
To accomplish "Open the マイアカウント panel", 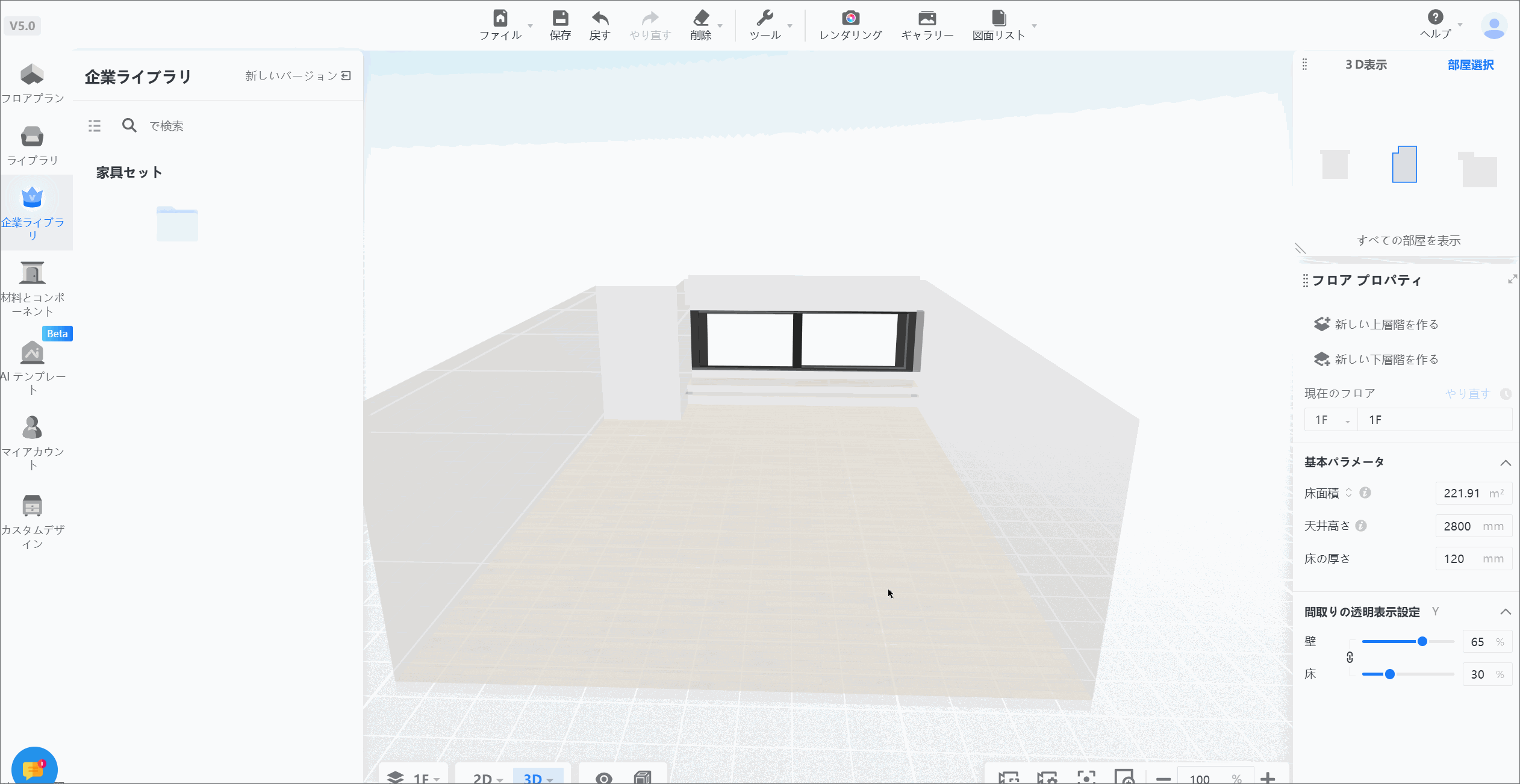I will (x=33, y=443).
